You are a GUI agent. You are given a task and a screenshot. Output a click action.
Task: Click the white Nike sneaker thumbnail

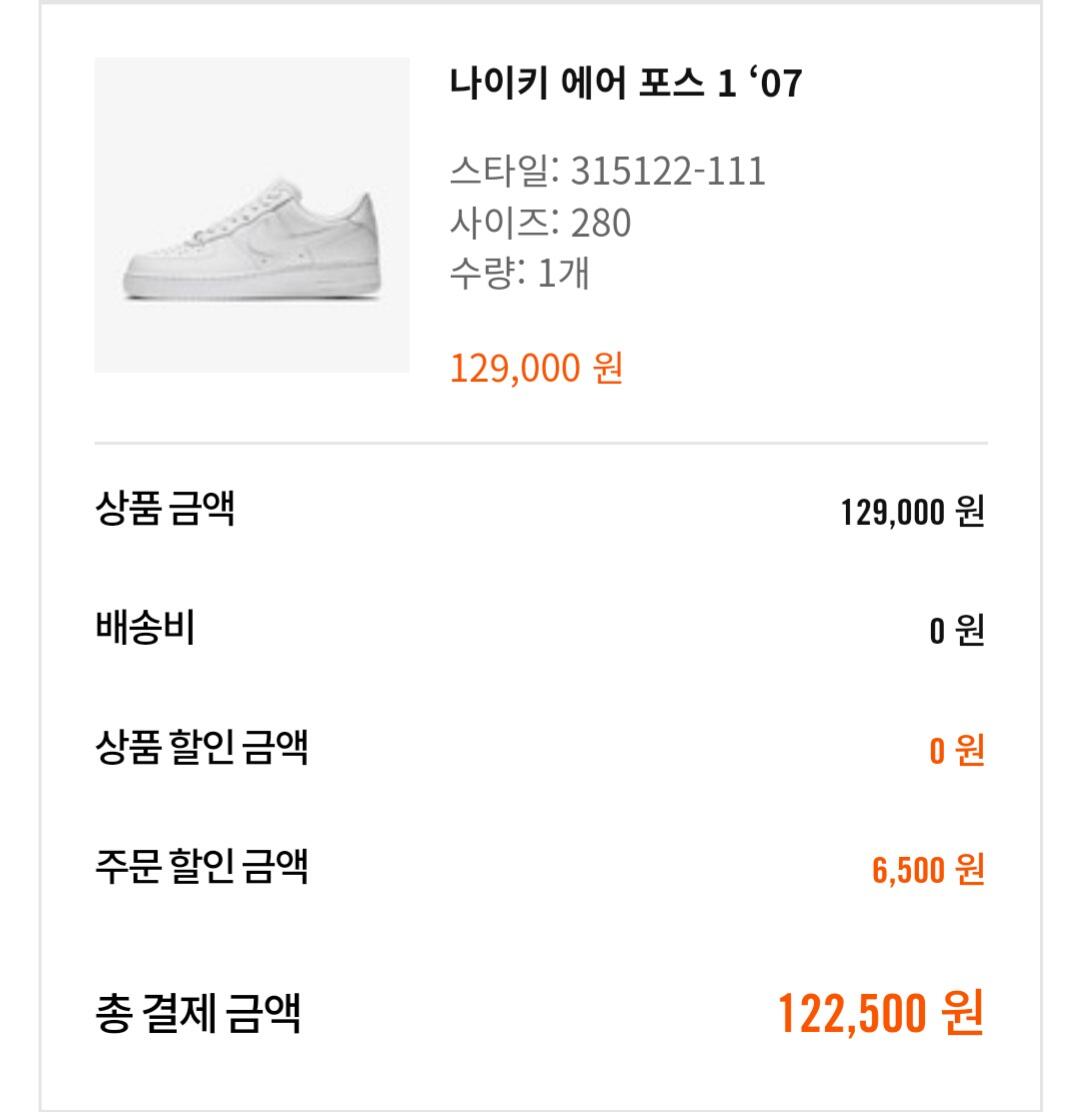pyautogui.click(x=250, y=241)
